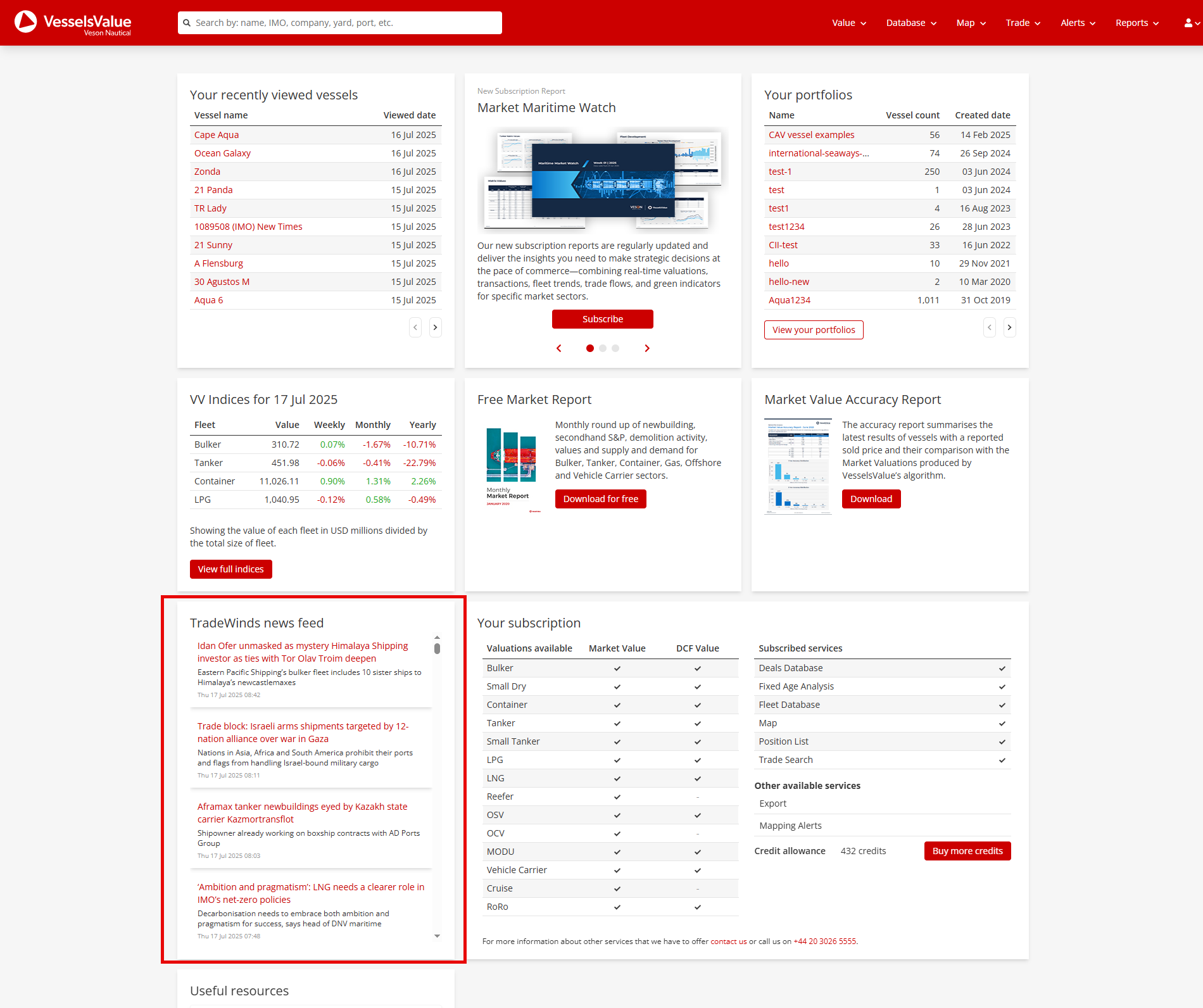Advance report carousel with right red arrow
This screenshot has width=1203, height=1008.
coord(646,348)
